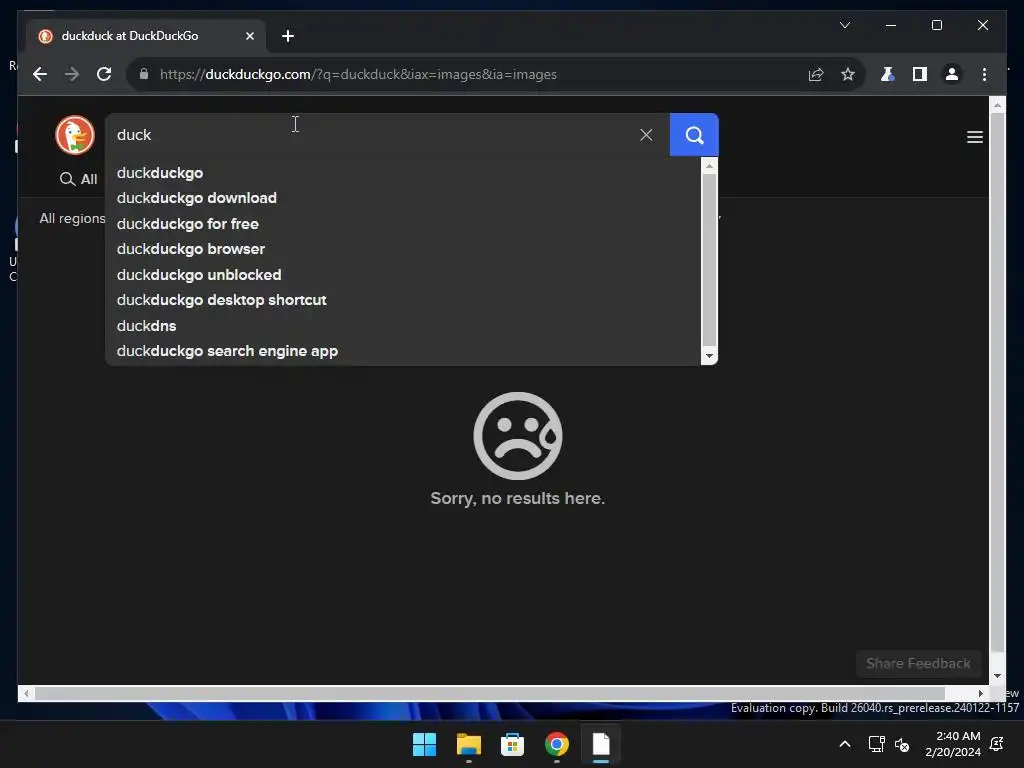The image size is (1024, 768).
Task: Show hidden system tray icons
Action: pyautogui.click(x=844, y=744)
